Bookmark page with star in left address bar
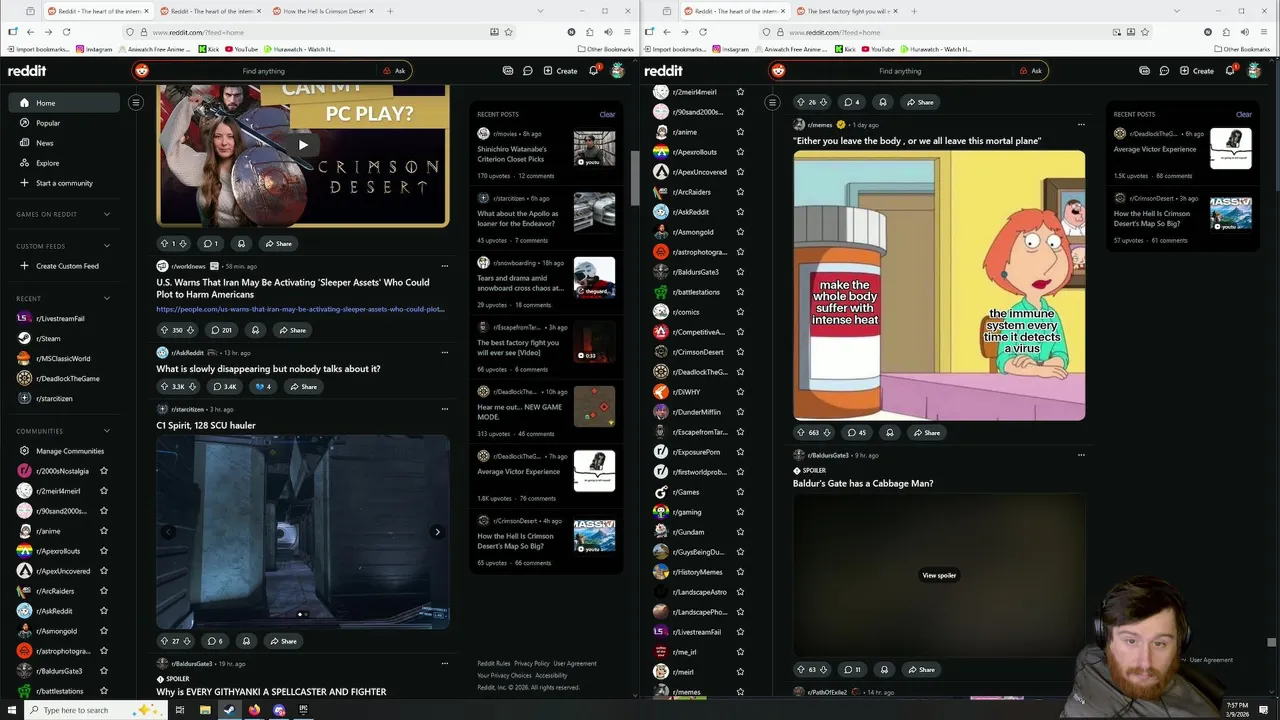Viewport: 1280px width, 720px height. coord(508,32)
